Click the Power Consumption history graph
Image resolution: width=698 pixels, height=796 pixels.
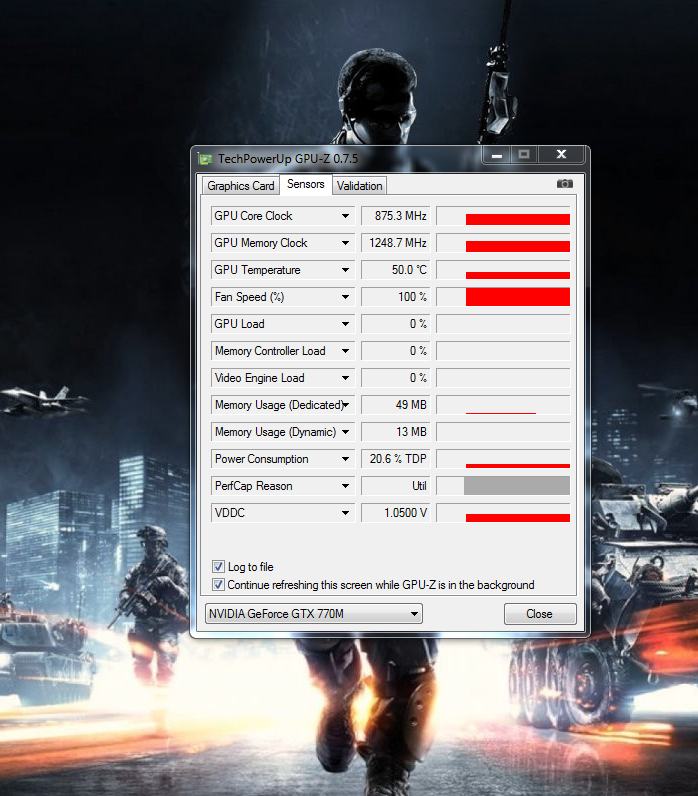point(503,458)
